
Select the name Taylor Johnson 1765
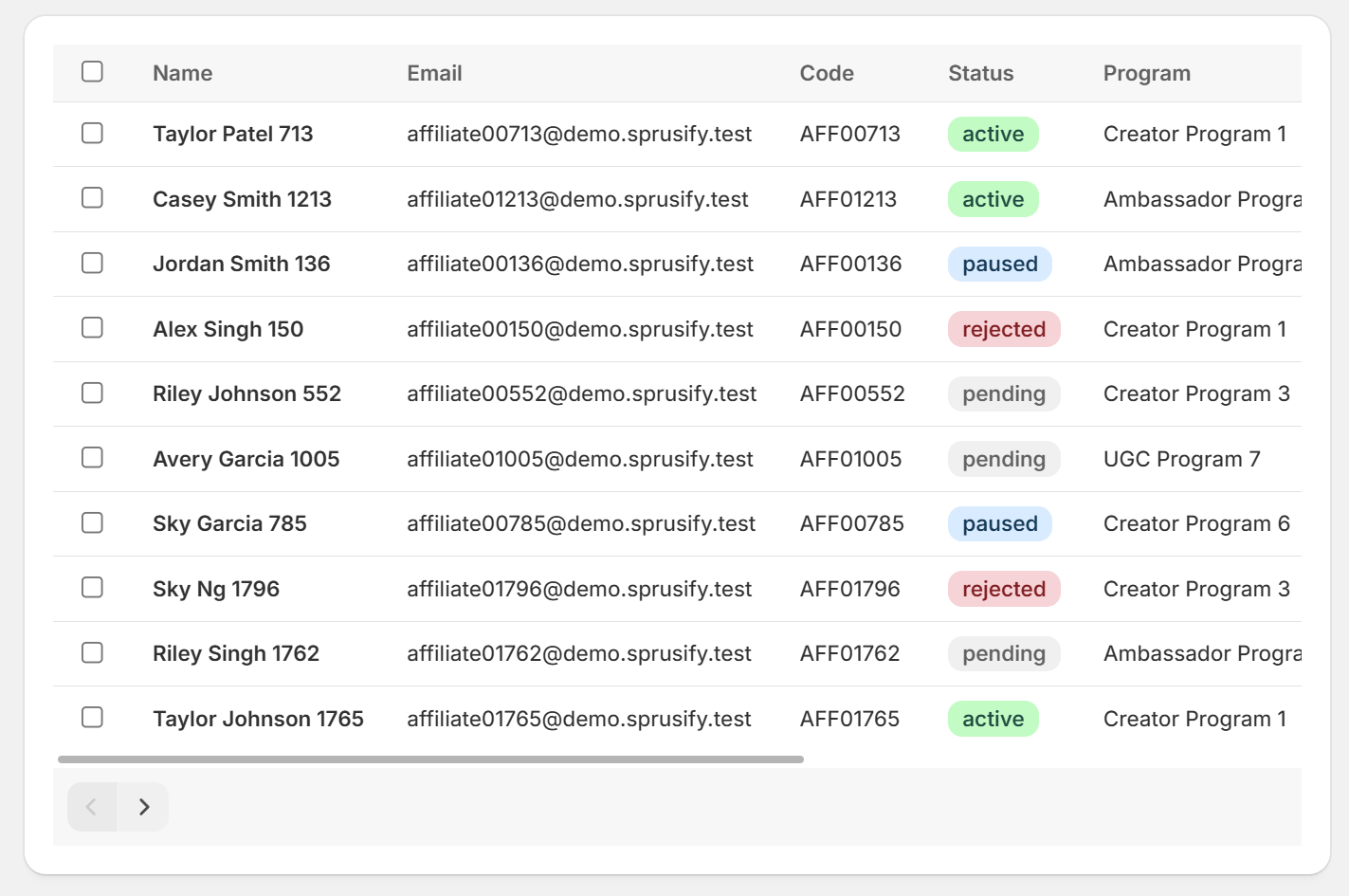tap(258, 718)
